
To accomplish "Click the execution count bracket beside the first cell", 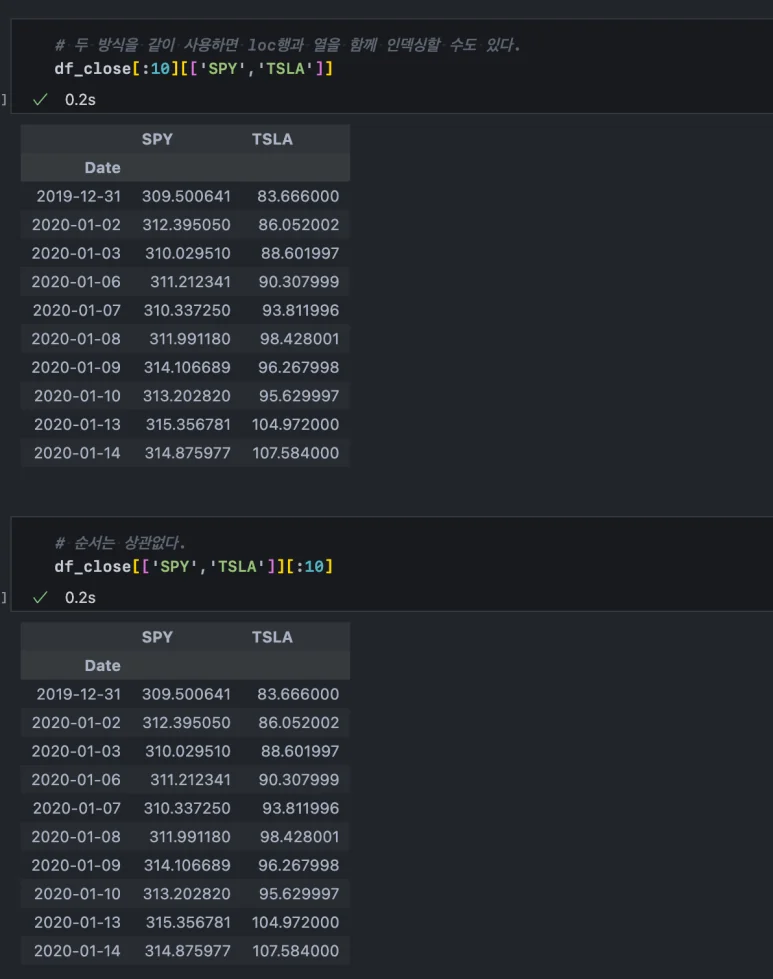I will (x=4, y=100).
